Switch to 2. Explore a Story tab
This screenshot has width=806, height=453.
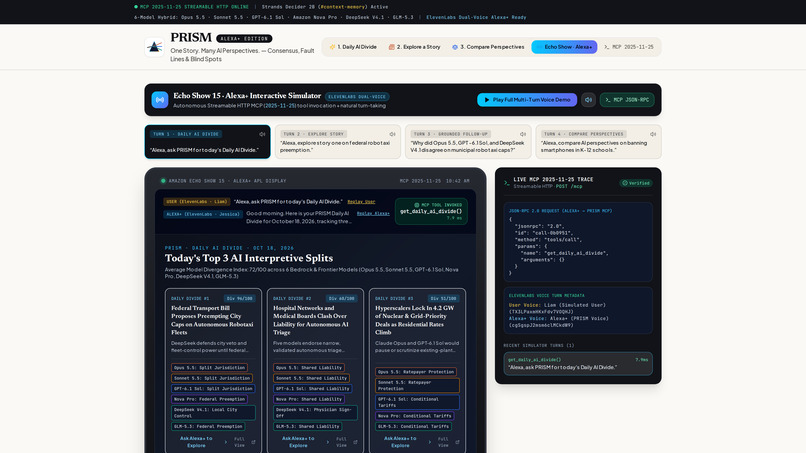[x=414, y=47]
